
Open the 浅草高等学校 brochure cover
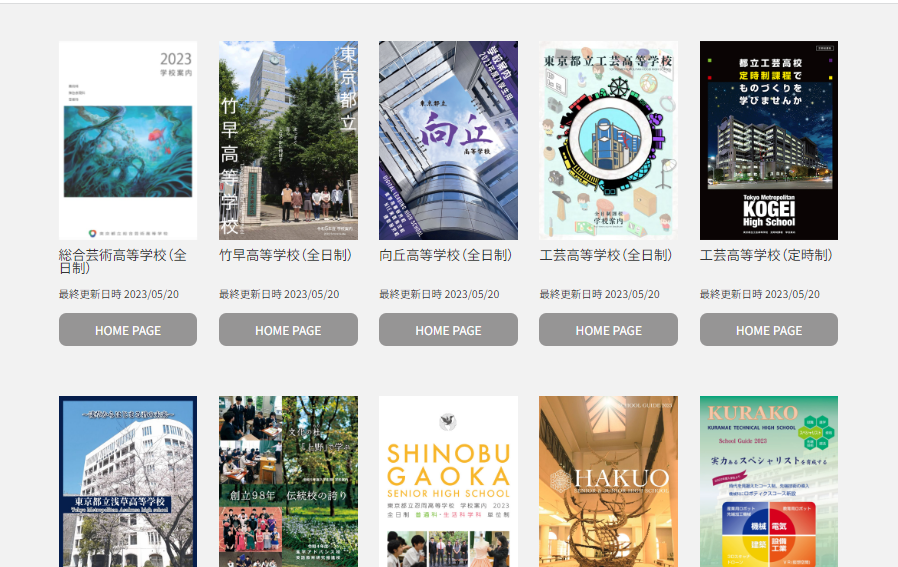[x=128, y=482]
